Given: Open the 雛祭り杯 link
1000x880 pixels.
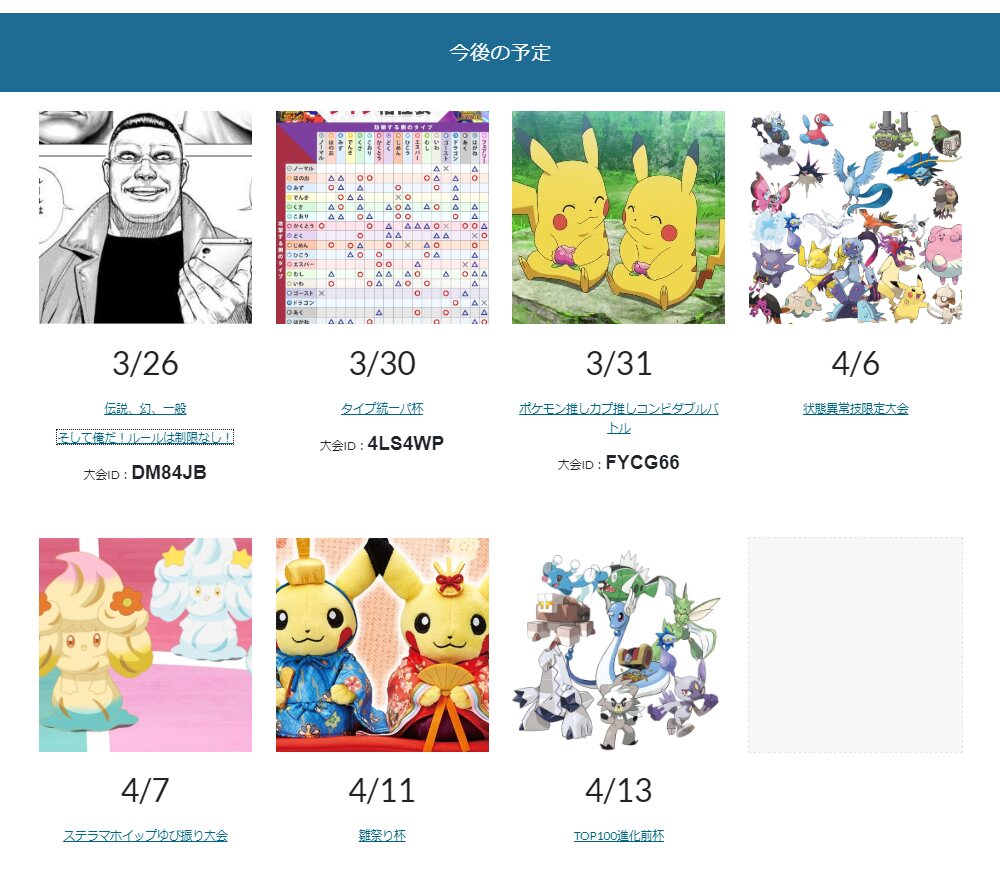Looking at the screenshot, I should coord(382,835).
